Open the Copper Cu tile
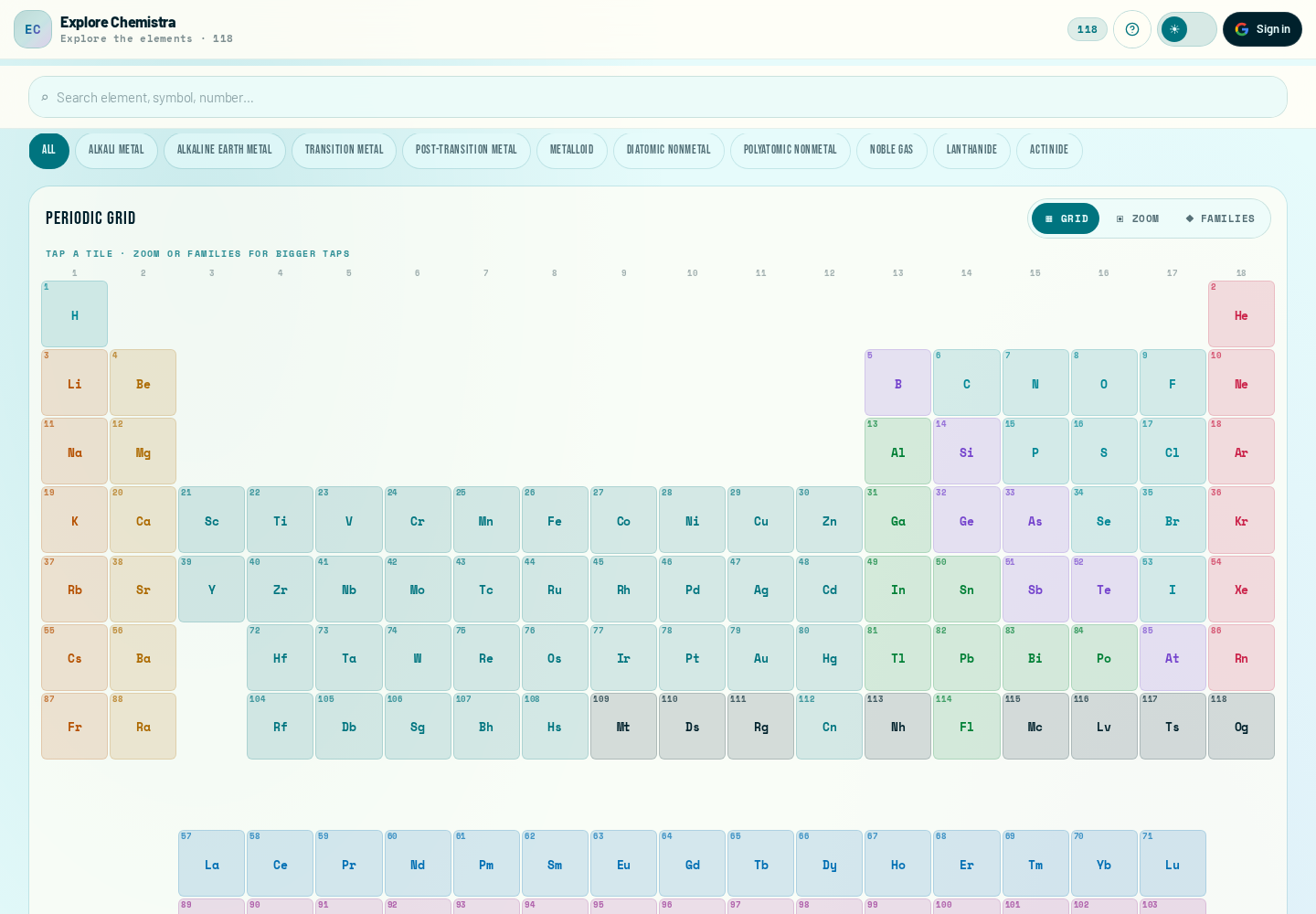Screen dimensions: 1316x914 click(761, 520)
